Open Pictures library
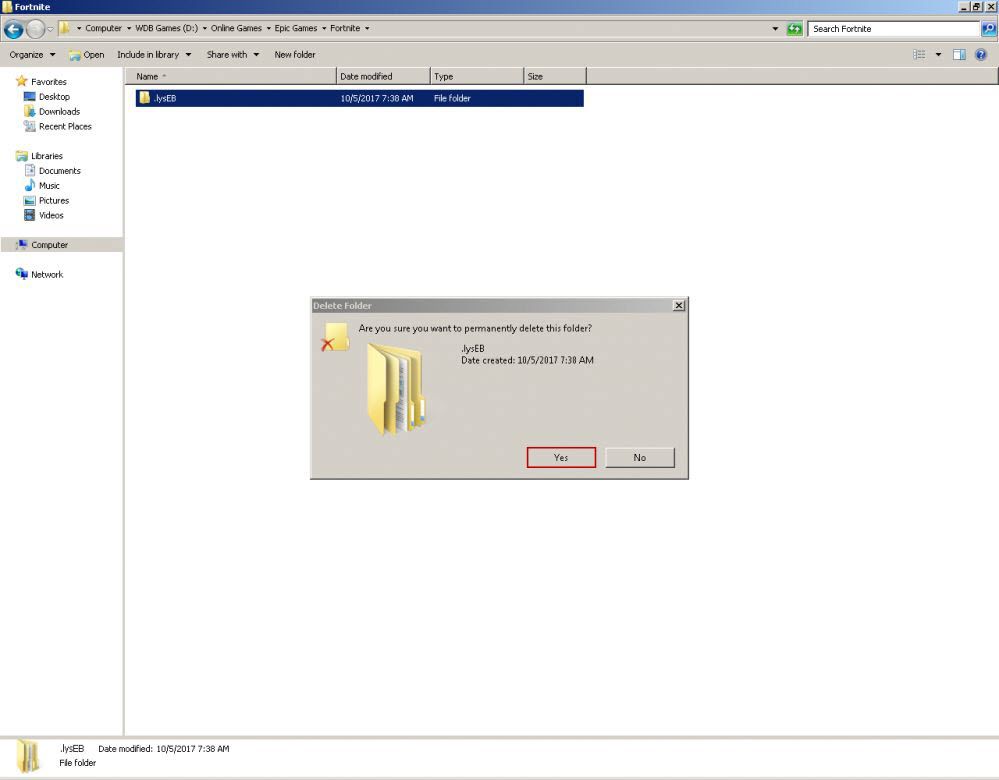The height and width of the screenshot is (780, 999). [54, 200]
